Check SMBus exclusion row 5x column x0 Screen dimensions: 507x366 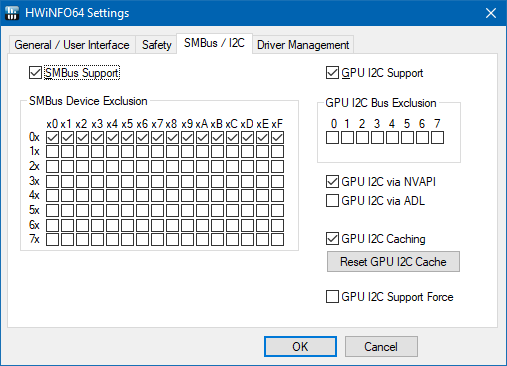(x=52, y=210)
